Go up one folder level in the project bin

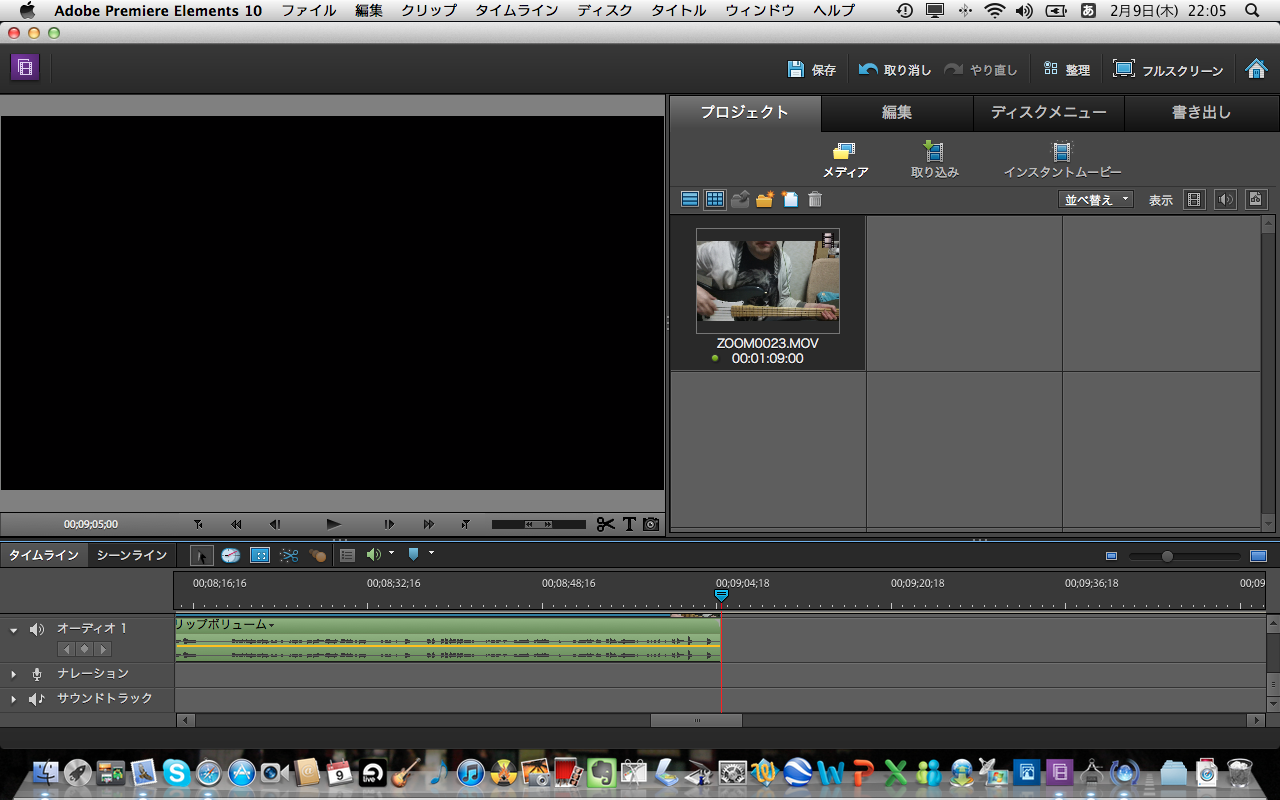tap(740, 199)
